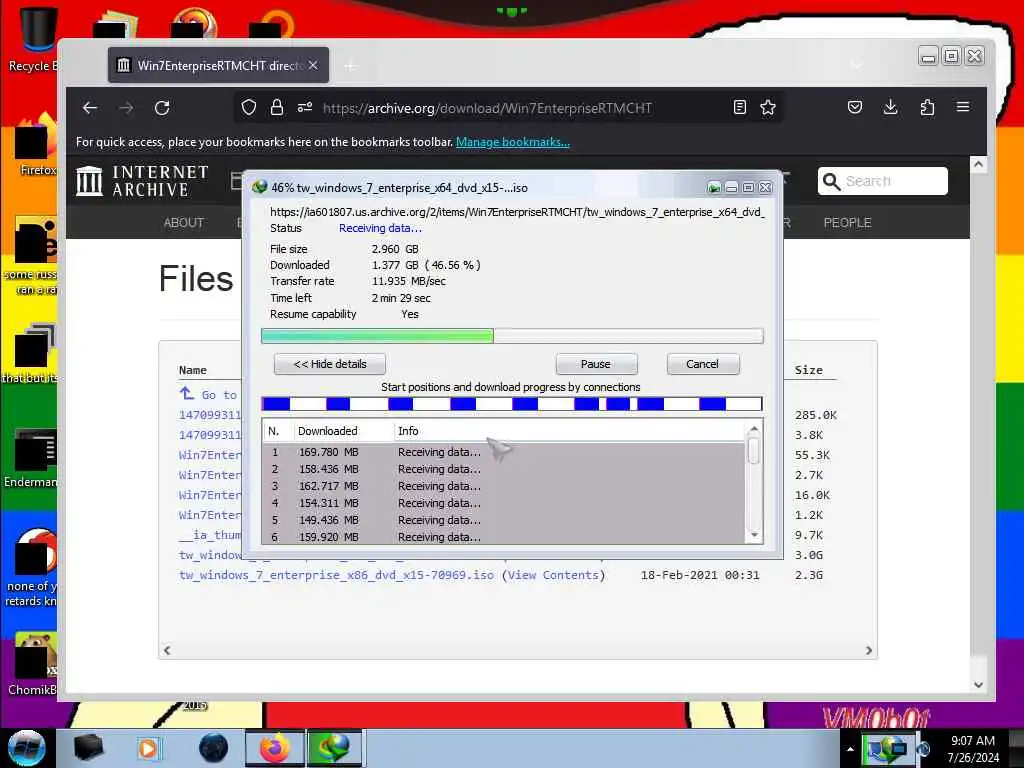Image resolution: width=1024 pixels, height=768 pixels.
Task: Click the green tray icon in dialog title bar
Action: pyautogui.click(x=714, y=188)
